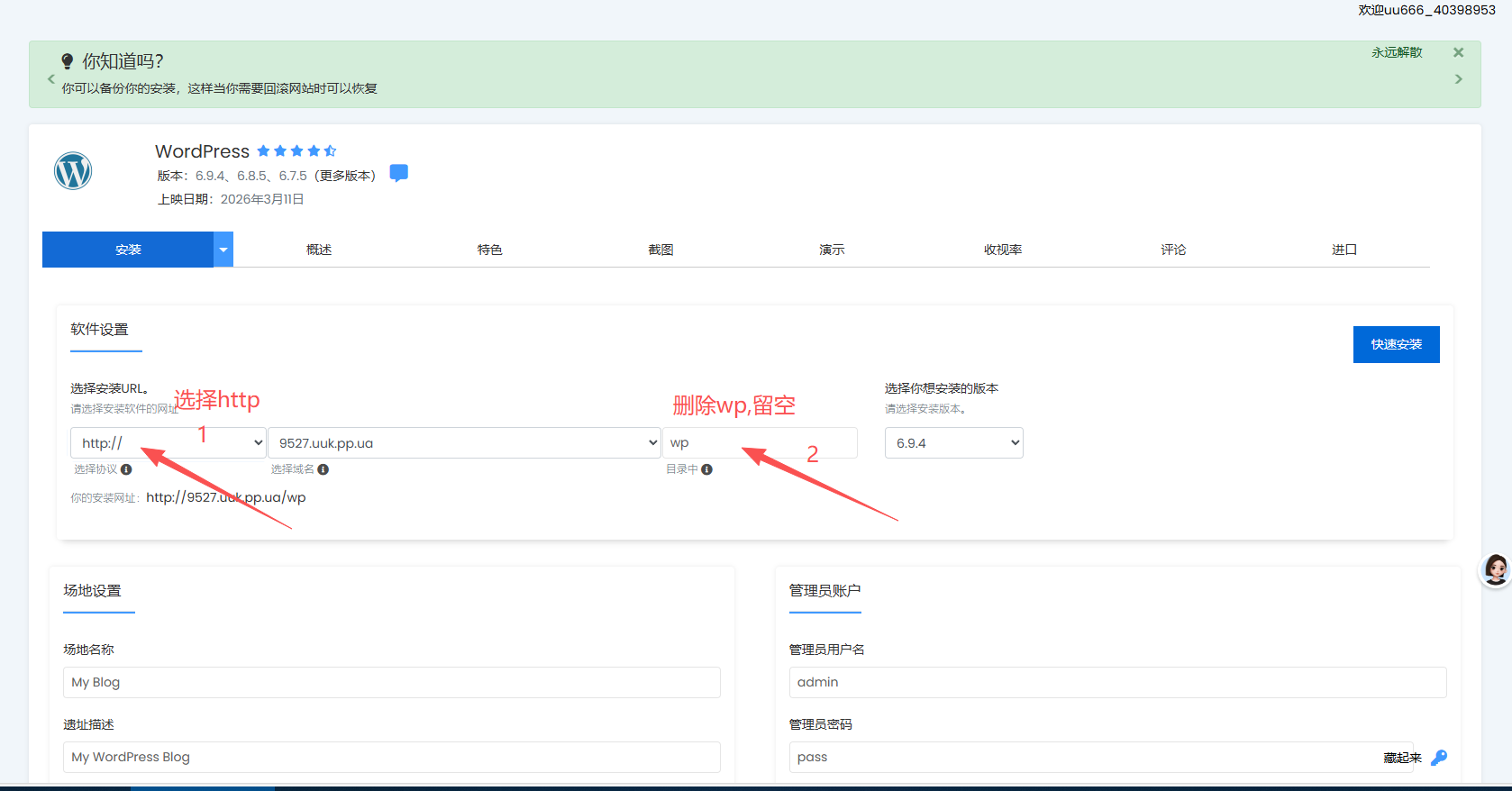Switch to the 概述 tab

point(319,250)
